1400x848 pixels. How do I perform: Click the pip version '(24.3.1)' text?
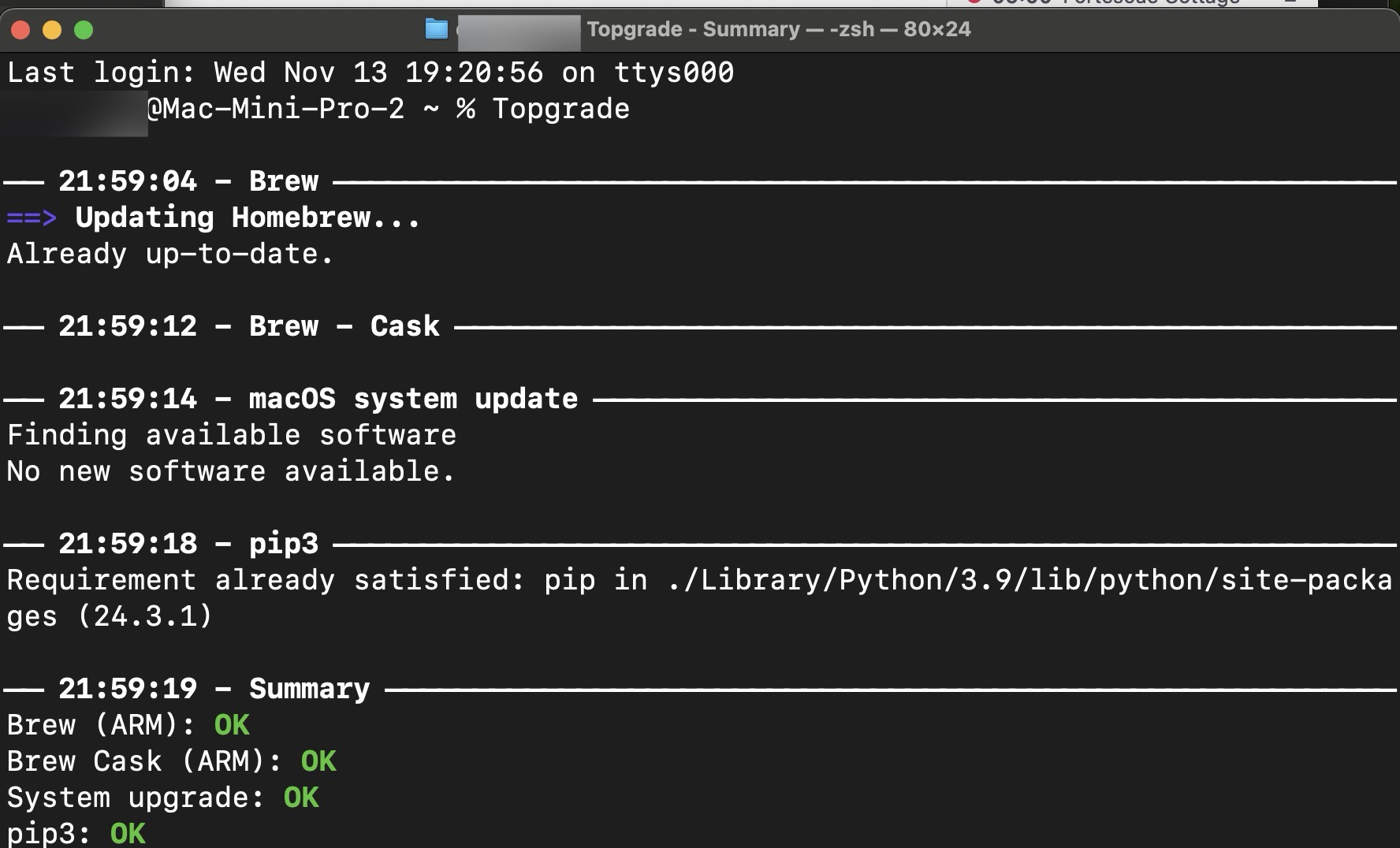(145, 616)
